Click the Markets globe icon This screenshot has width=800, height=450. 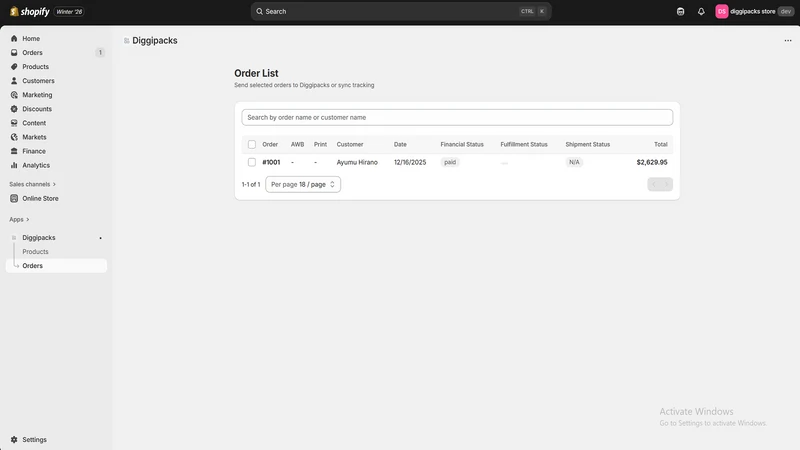14,137
